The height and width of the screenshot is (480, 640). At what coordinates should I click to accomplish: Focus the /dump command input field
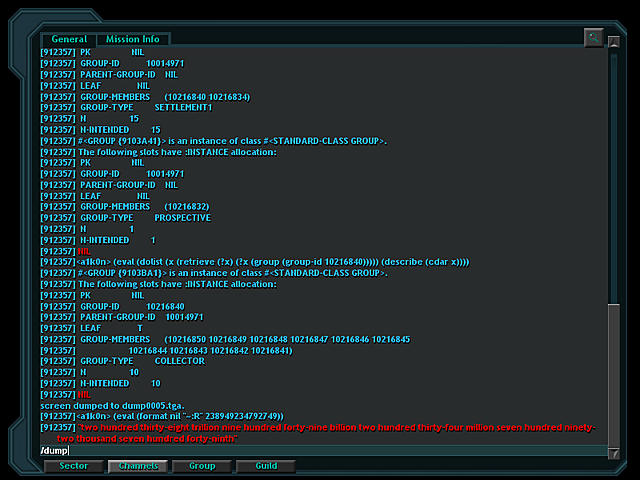pyautogui.click(x=323, y=451)
